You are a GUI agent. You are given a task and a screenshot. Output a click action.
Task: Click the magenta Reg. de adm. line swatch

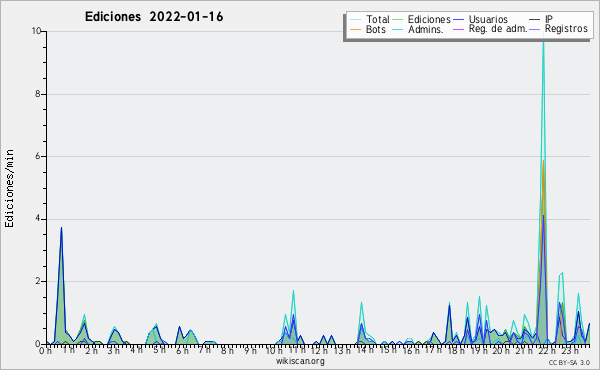pos(458,29)
